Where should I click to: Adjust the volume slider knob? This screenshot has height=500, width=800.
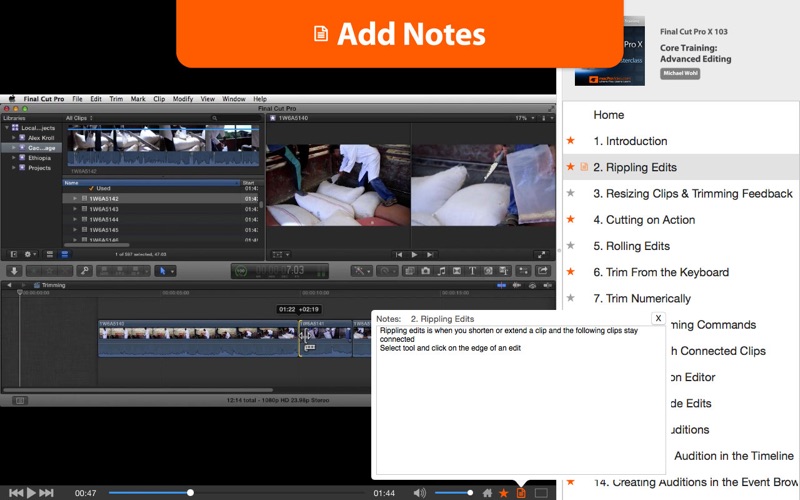(470, 492)
